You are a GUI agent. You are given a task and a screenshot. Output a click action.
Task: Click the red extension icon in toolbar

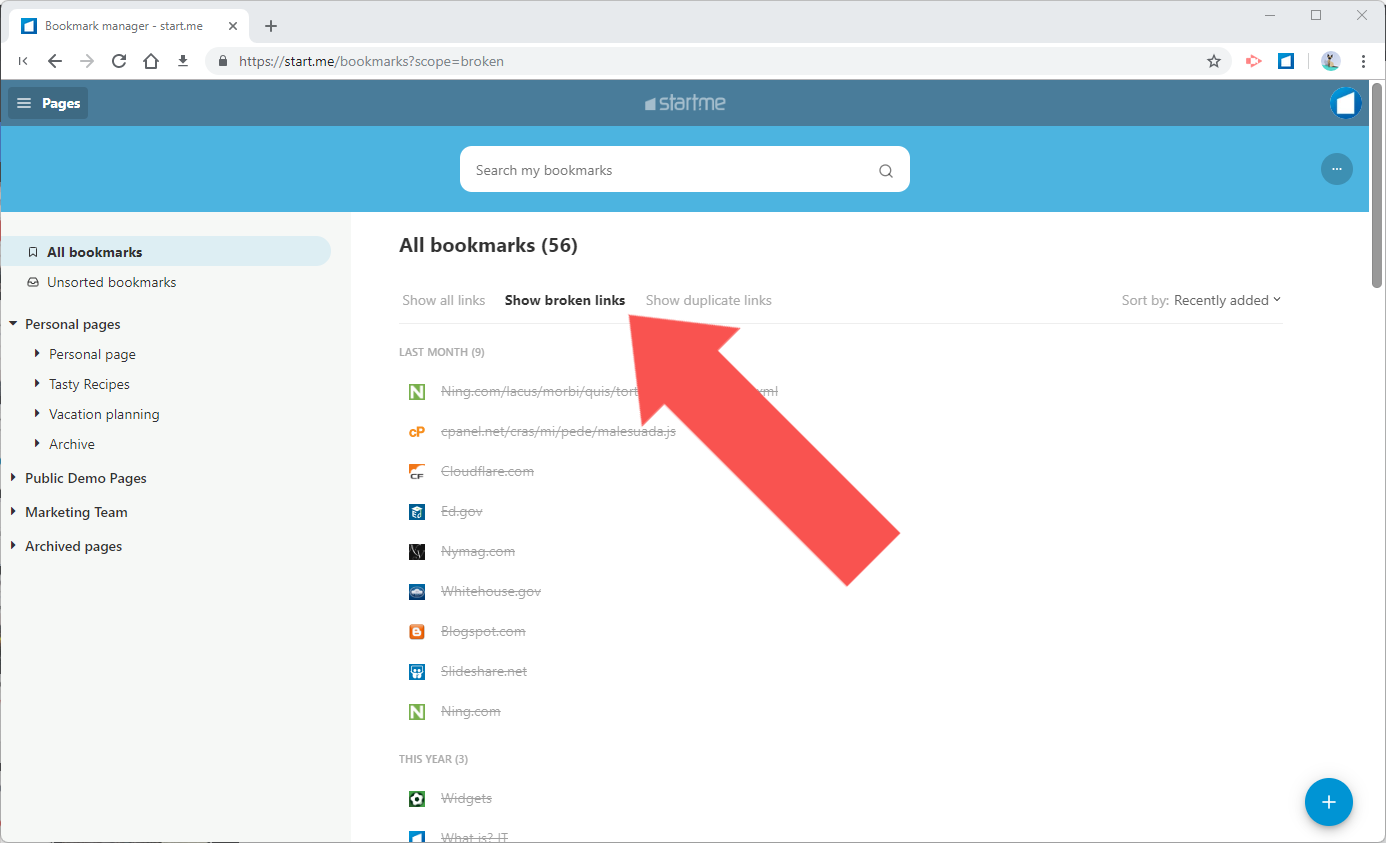pyautogui.click(x=1253, y=61)
